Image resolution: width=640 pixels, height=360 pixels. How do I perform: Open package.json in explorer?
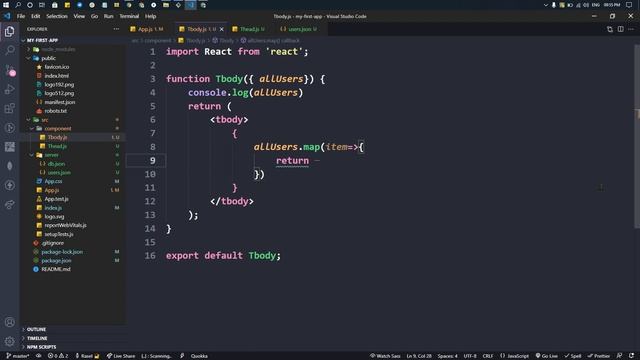(56, 260)
